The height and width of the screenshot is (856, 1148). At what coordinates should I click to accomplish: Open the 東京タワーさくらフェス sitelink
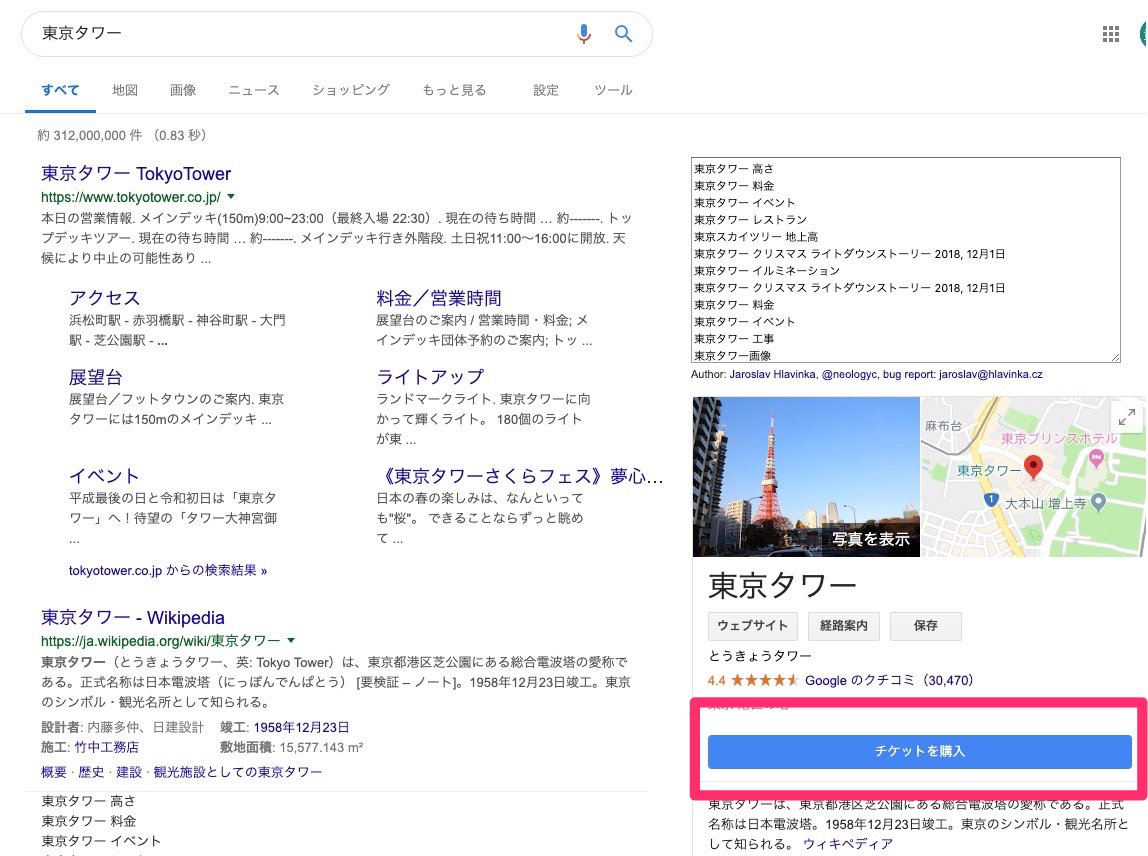click(x=520, y=476)
